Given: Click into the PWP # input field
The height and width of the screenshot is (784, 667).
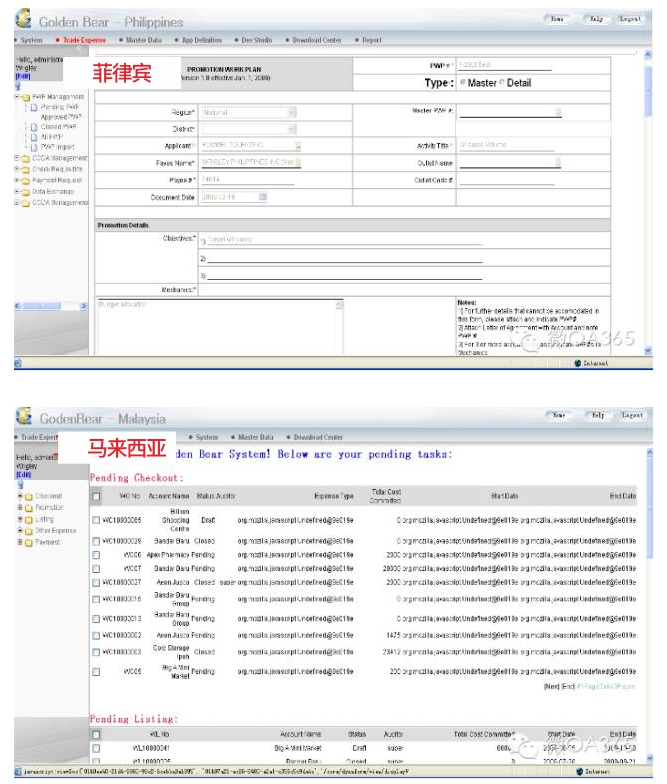Looking at the screenshot, I should point(504,65).
